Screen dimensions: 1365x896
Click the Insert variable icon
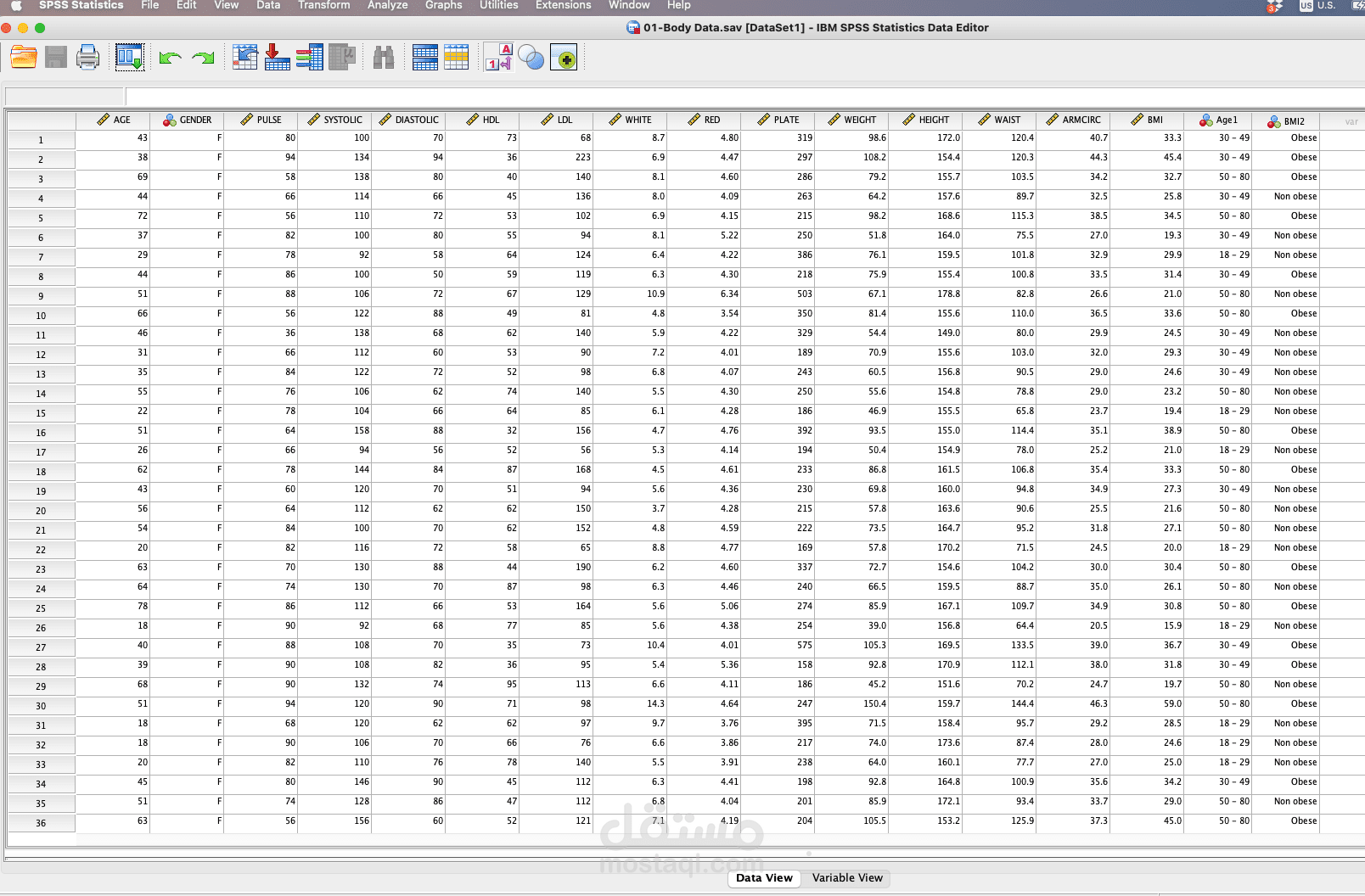(x=457, y=58)
